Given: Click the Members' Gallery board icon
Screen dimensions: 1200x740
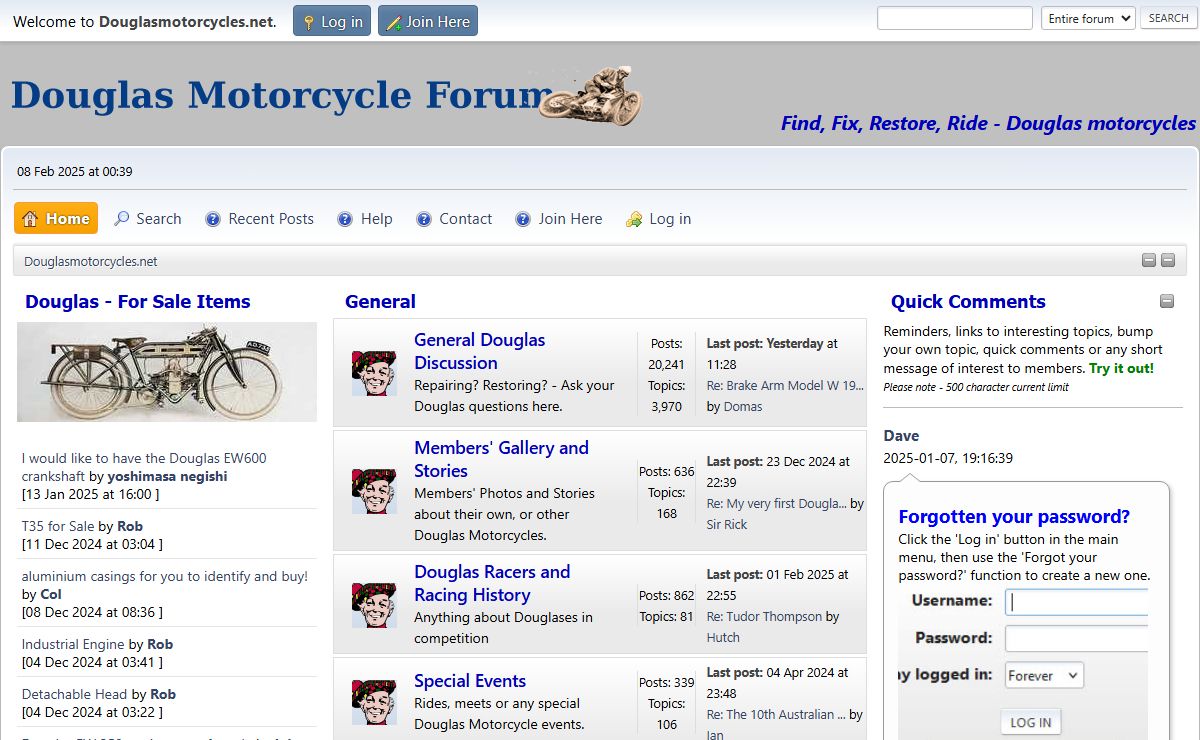Looking at the screenshot, I should coord(374,491).
